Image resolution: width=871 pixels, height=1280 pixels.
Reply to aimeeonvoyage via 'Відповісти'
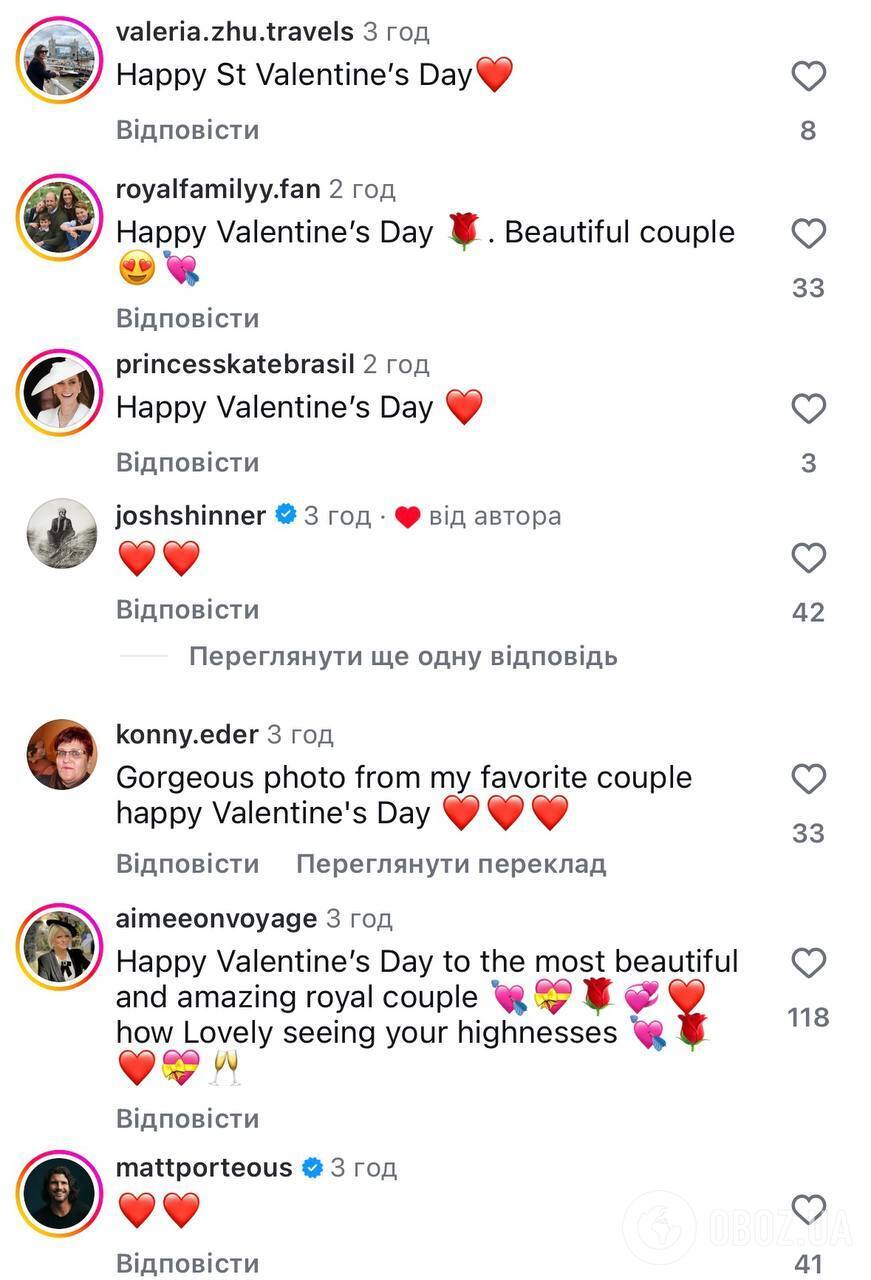187,1118
